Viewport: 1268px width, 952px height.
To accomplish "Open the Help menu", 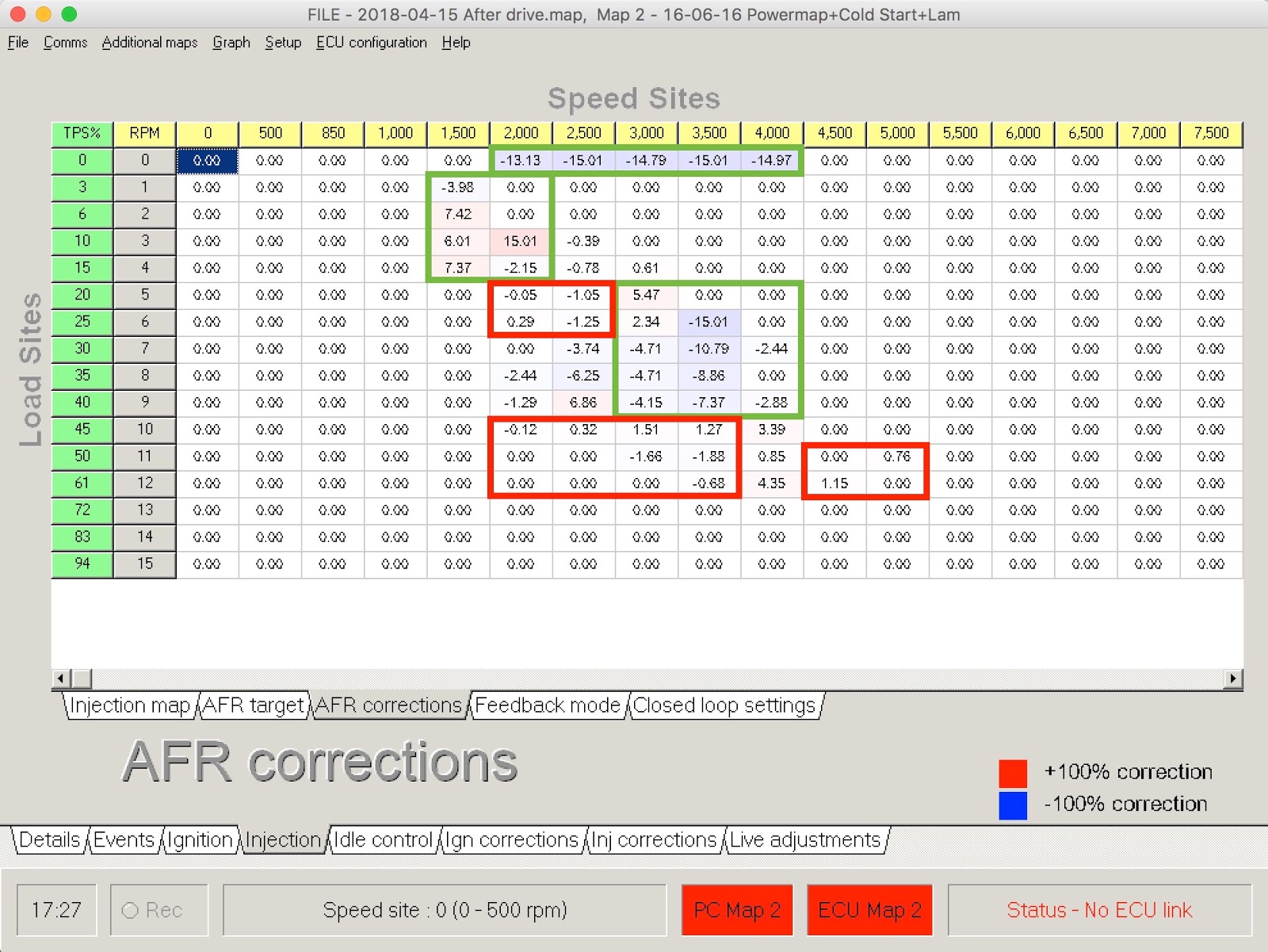I will 456,42.
